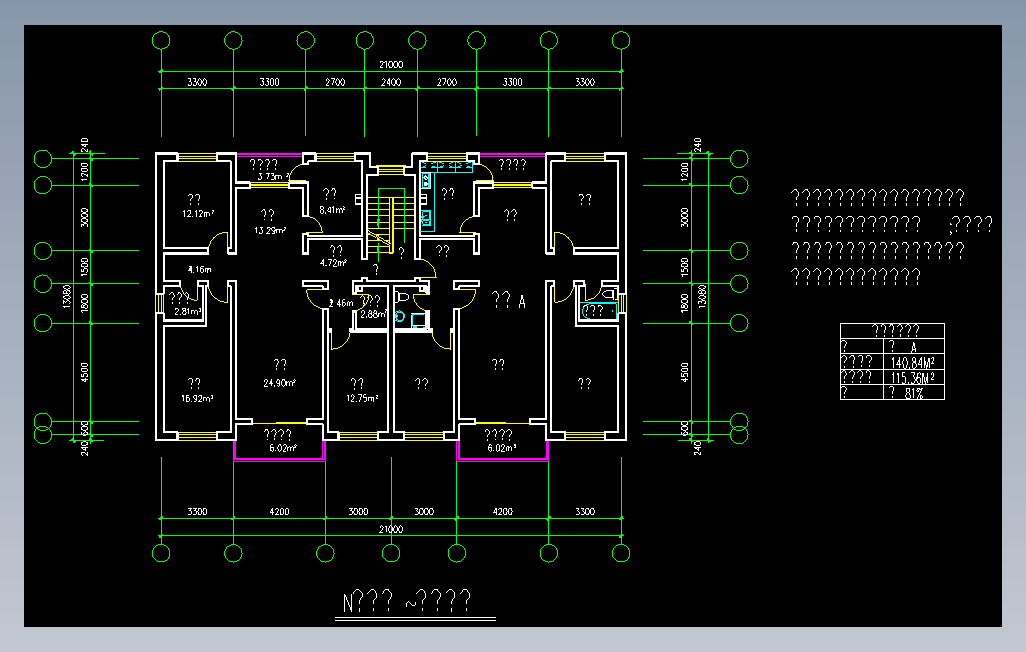Click the 140.84M² table cell

pos(913,362)
